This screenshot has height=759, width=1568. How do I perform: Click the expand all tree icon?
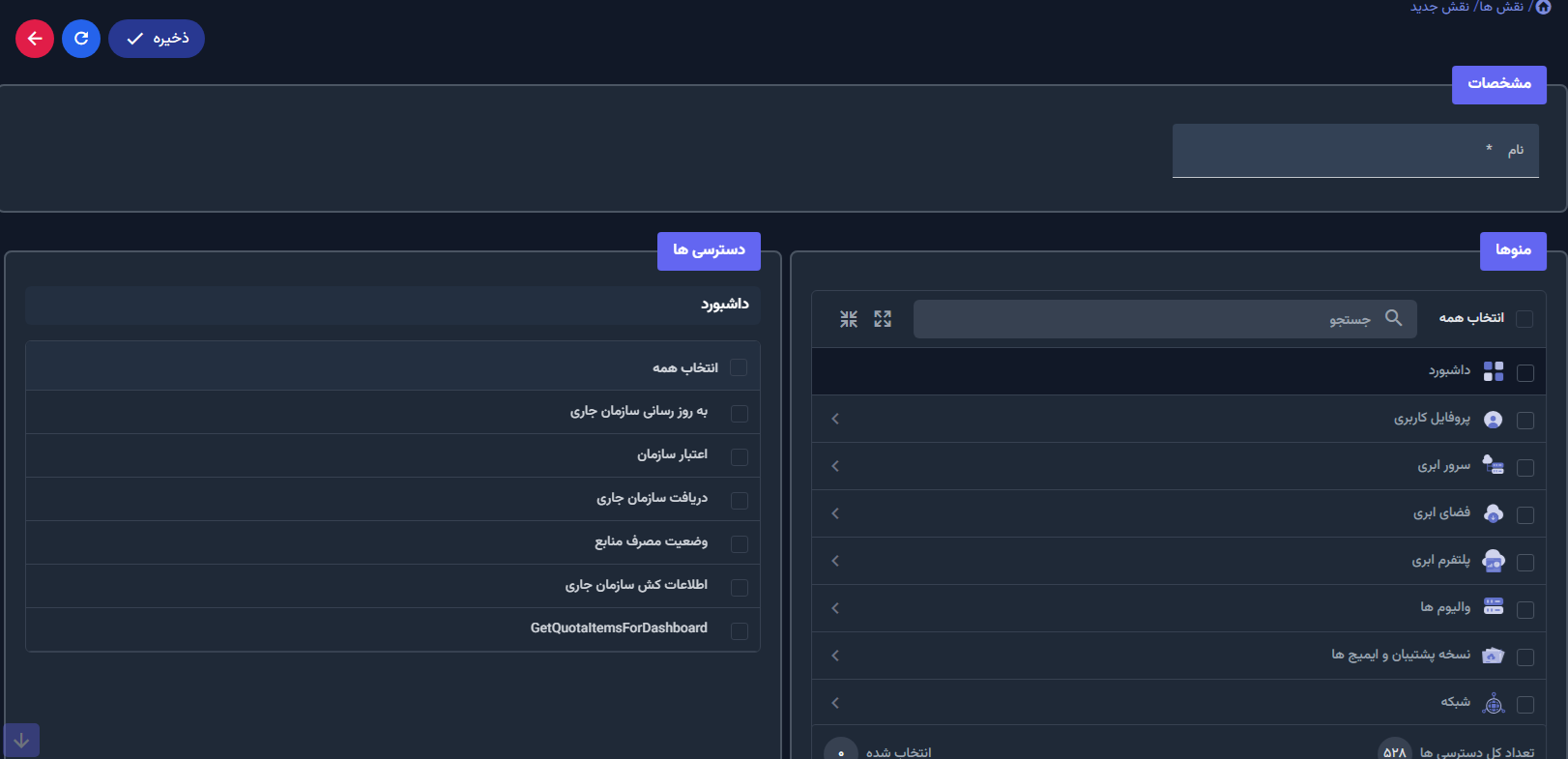click(883, 319)
